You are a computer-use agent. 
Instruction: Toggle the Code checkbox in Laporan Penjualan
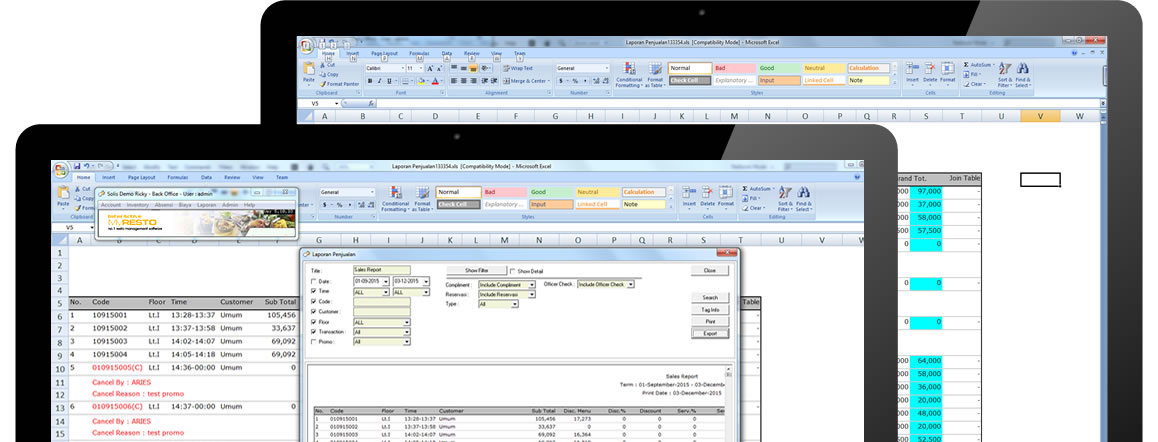(314, 302)
